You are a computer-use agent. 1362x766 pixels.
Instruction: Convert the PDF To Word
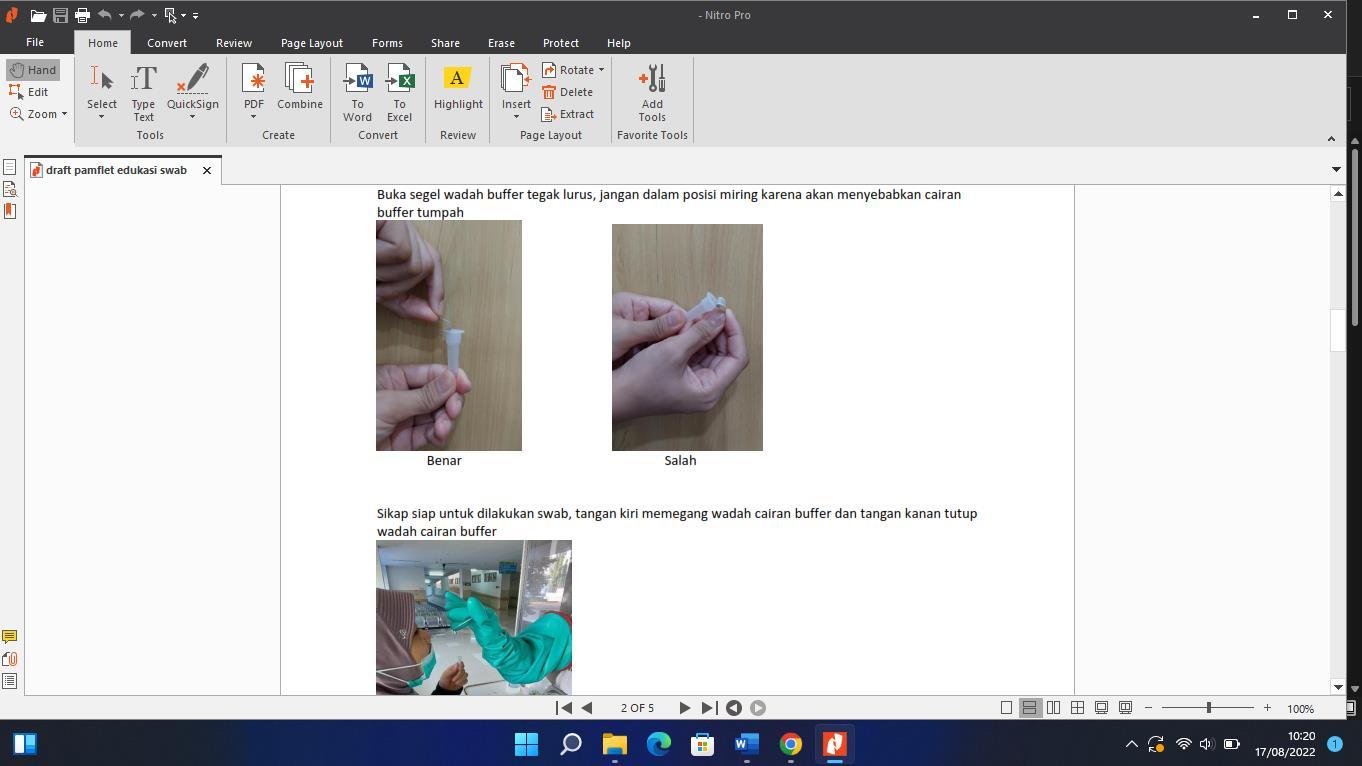click(x=357, y=93)
